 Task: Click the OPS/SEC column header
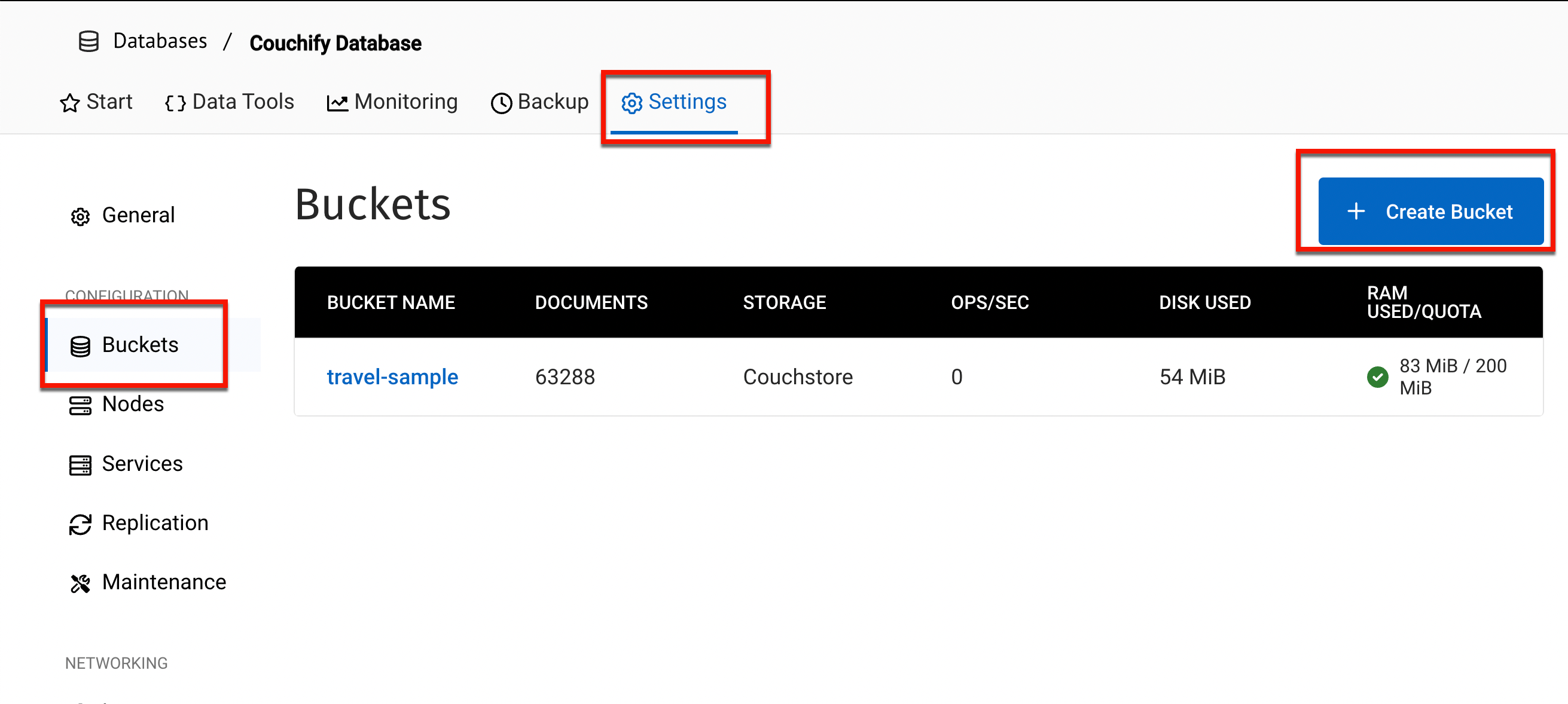point(990,302)
